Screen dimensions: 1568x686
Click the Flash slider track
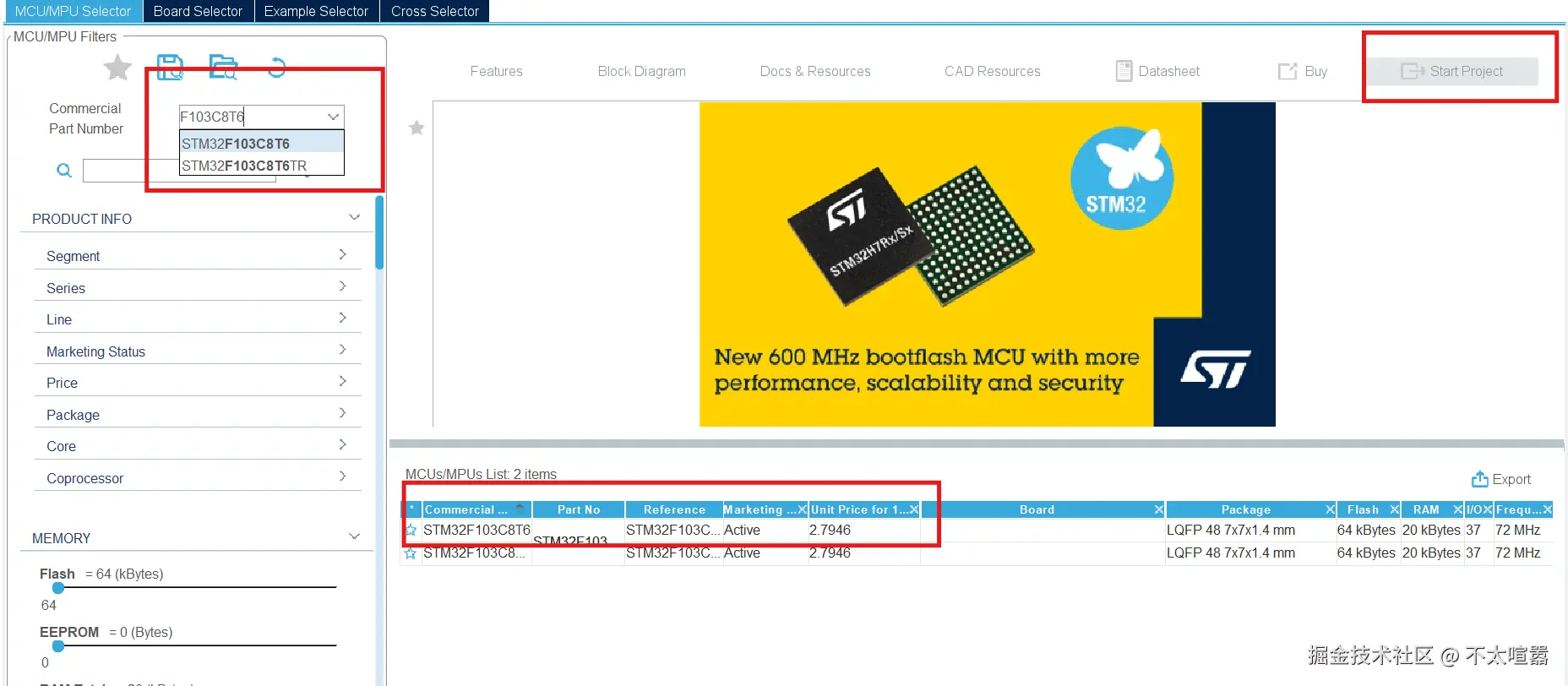(195, 587)
